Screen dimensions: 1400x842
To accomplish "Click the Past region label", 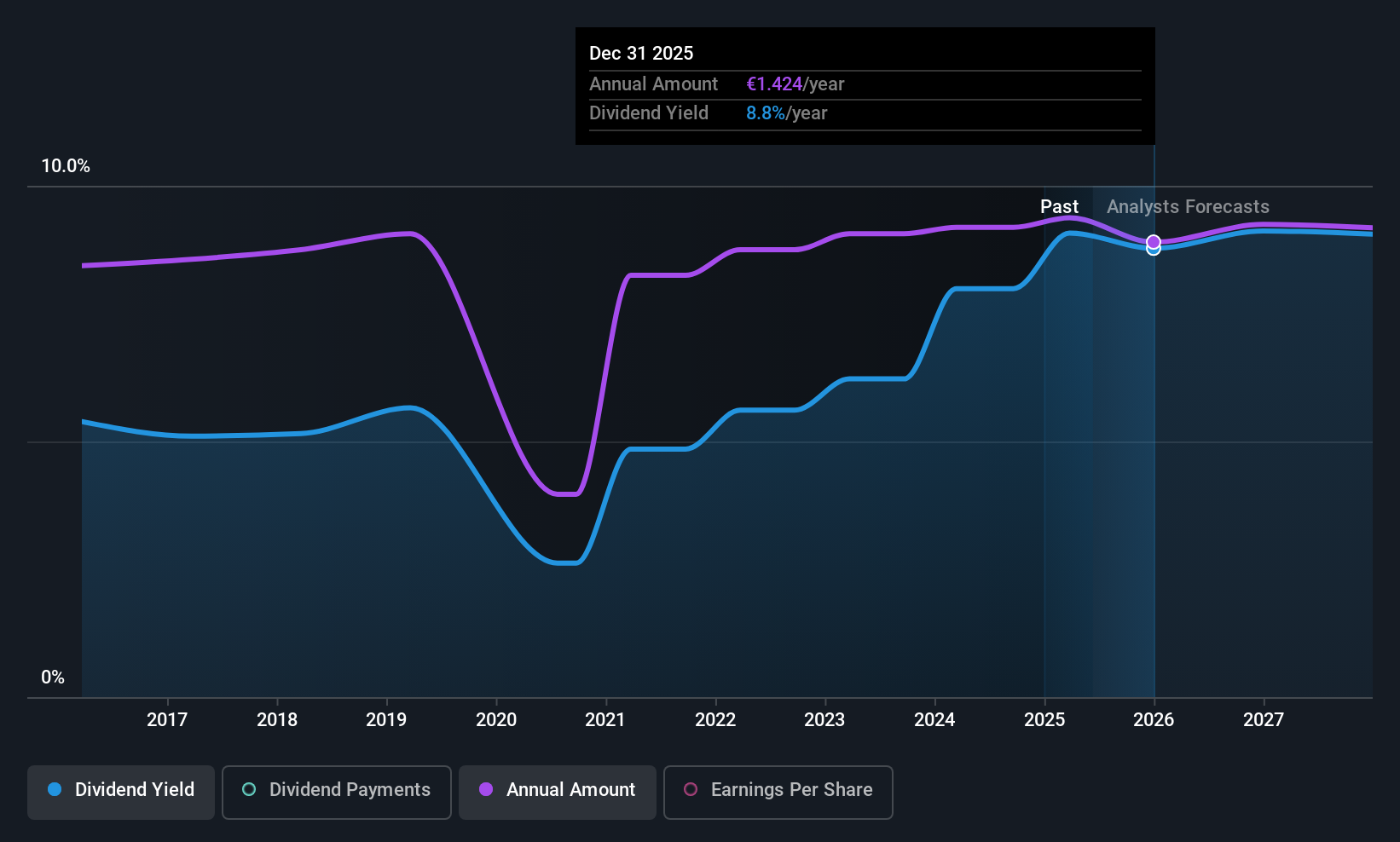I will (x=1059, y=206).
